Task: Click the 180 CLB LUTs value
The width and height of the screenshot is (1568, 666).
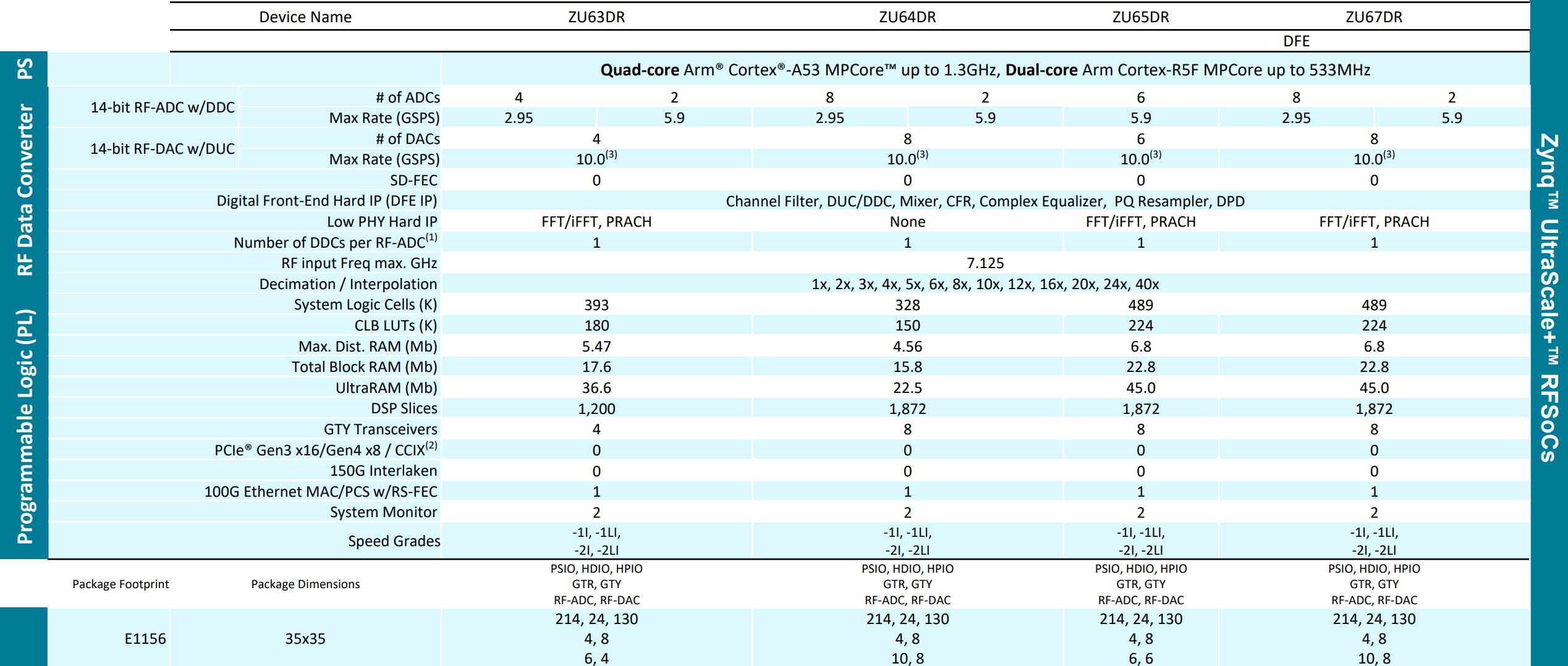Action: pos(596,326)
